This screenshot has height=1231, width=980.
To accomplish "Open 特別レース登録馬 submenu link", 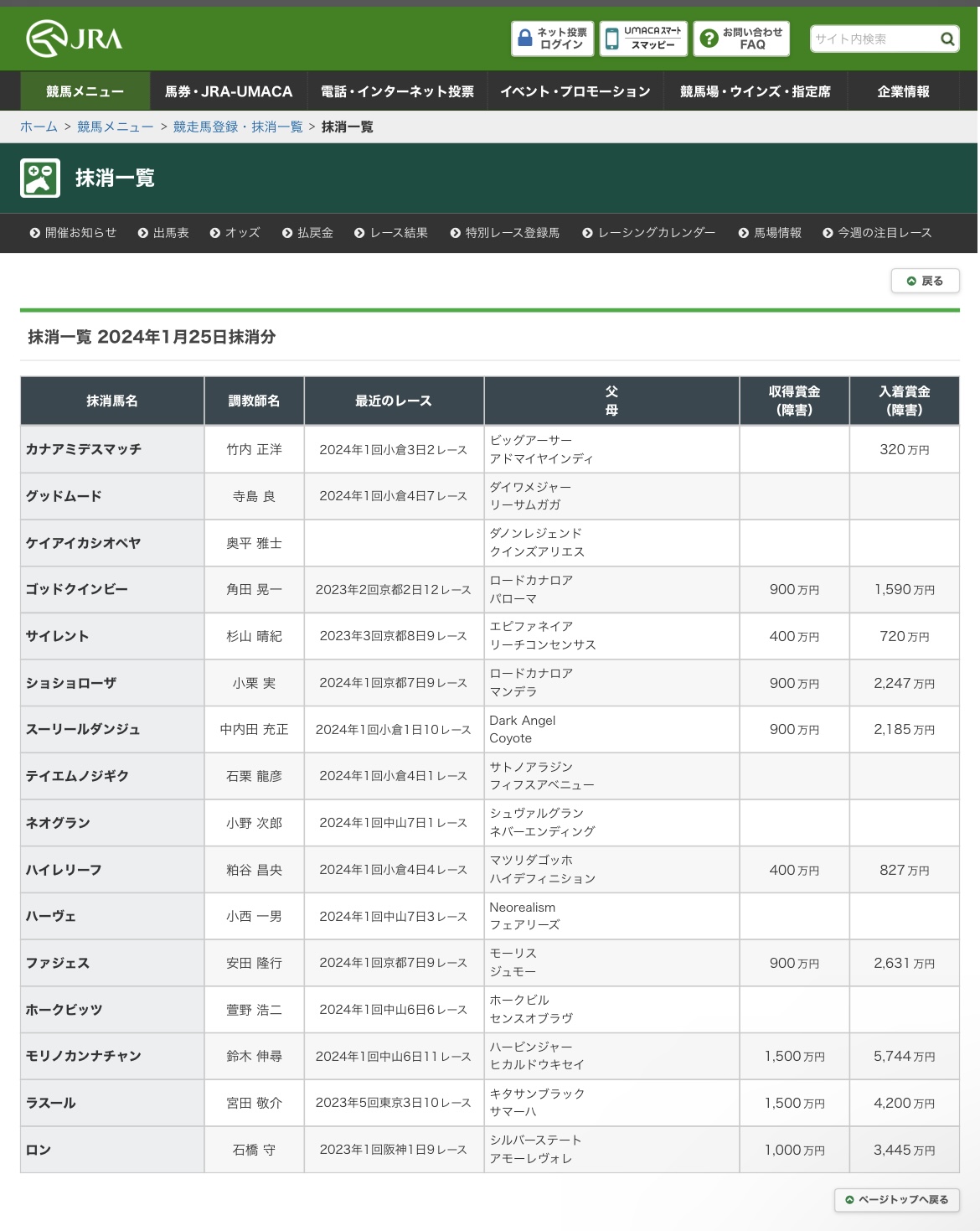I will tap(505, 233).
